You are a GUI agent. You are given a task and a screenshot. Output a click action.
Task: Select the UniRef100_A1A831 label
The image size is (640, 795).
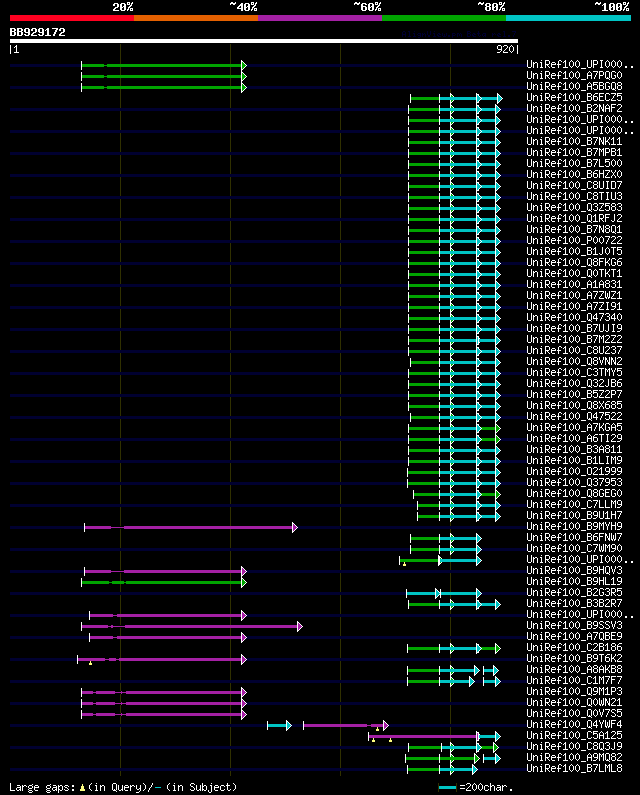pyautogui.click(x=574, y=284)
